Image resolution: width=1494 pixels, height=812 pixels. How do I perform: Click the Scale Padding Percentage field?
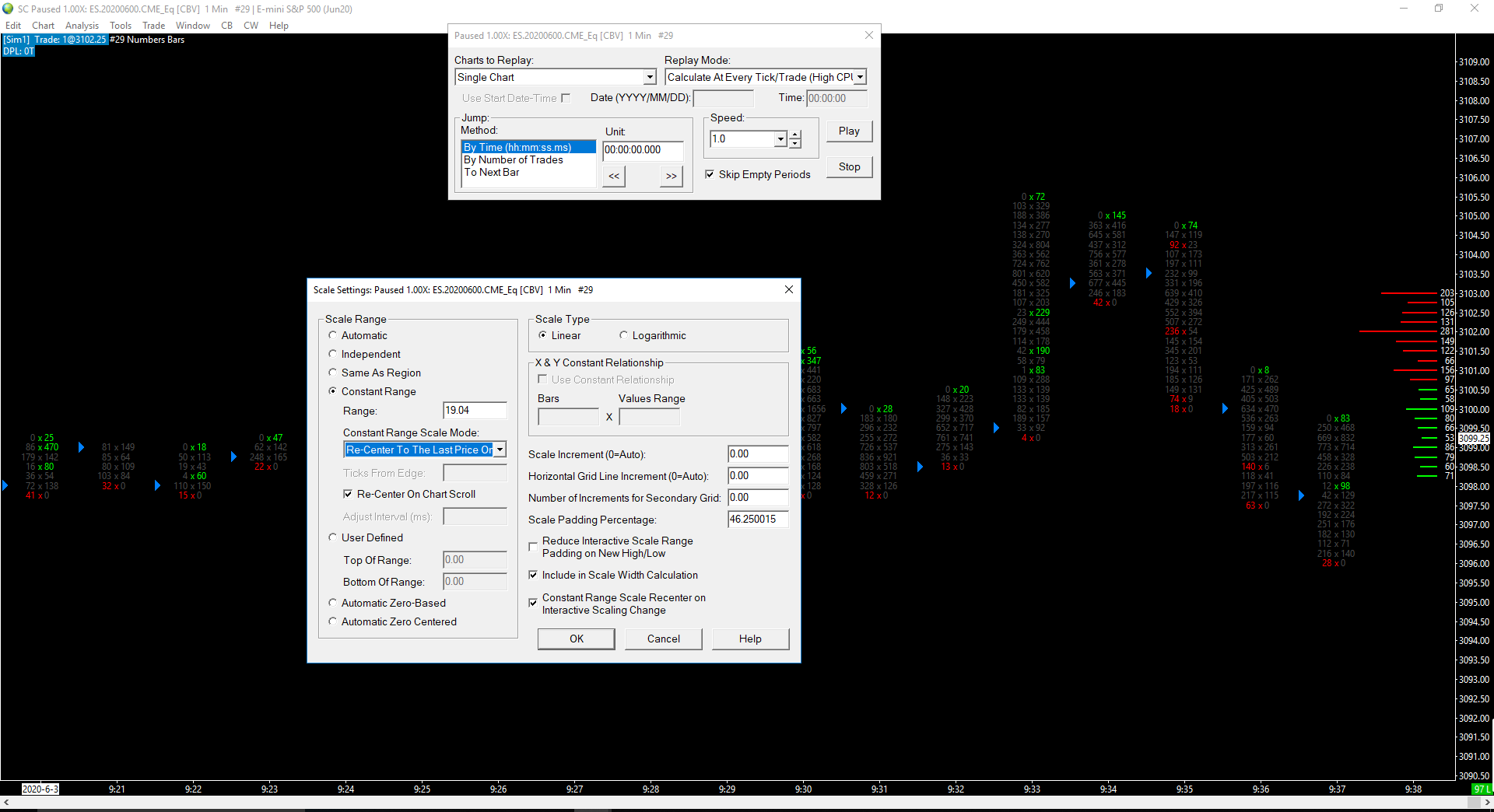tap(758, 520)
